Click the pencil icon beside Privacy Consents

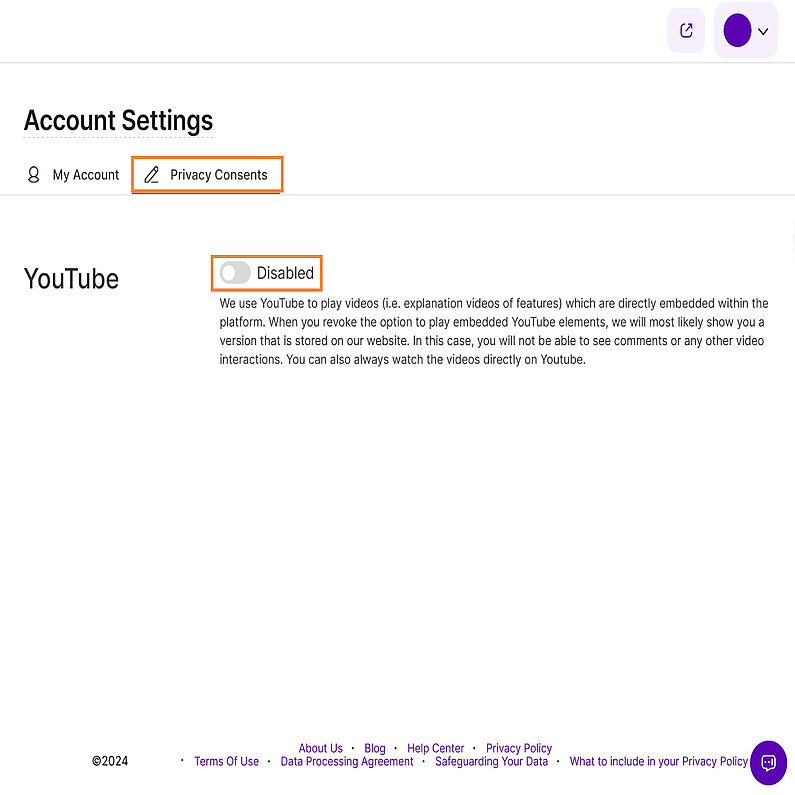click(x=152, y=175)
